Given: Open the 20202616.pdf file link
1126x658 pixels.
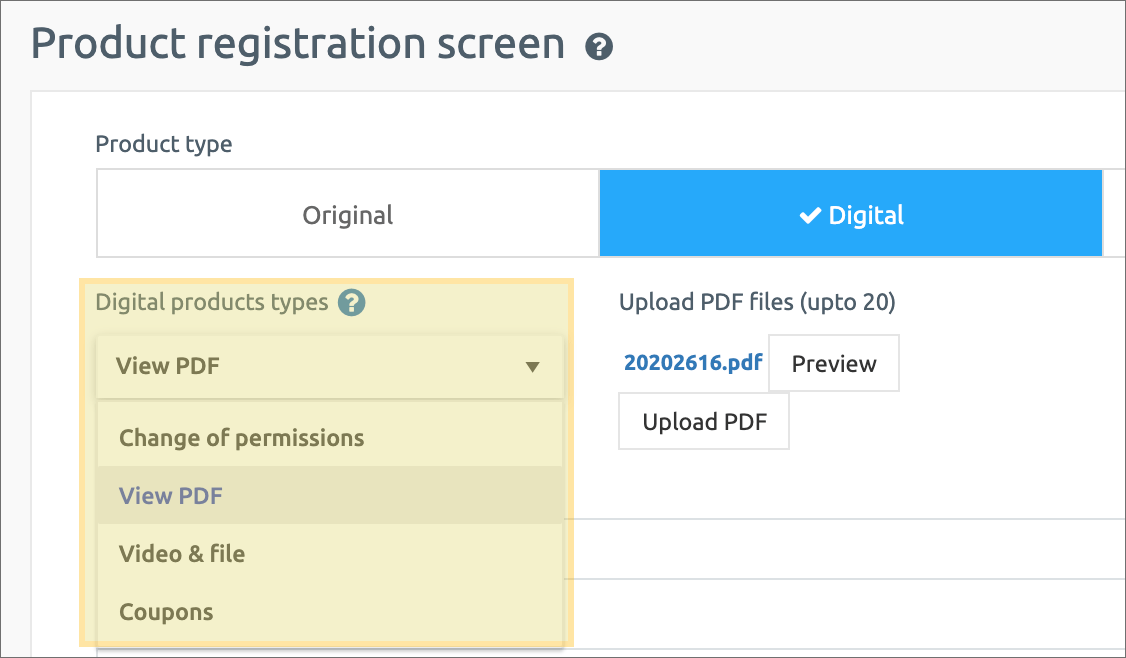Looking at the screenshot, I should coord(692,363).
